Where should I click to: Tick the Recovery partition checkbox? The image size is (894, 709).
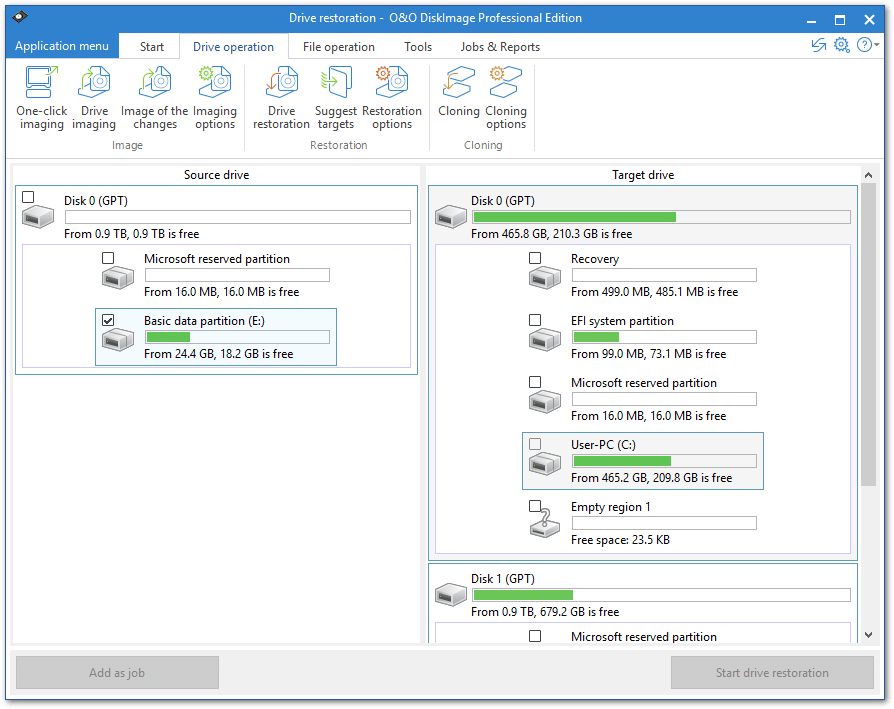[x=535, y=258]
